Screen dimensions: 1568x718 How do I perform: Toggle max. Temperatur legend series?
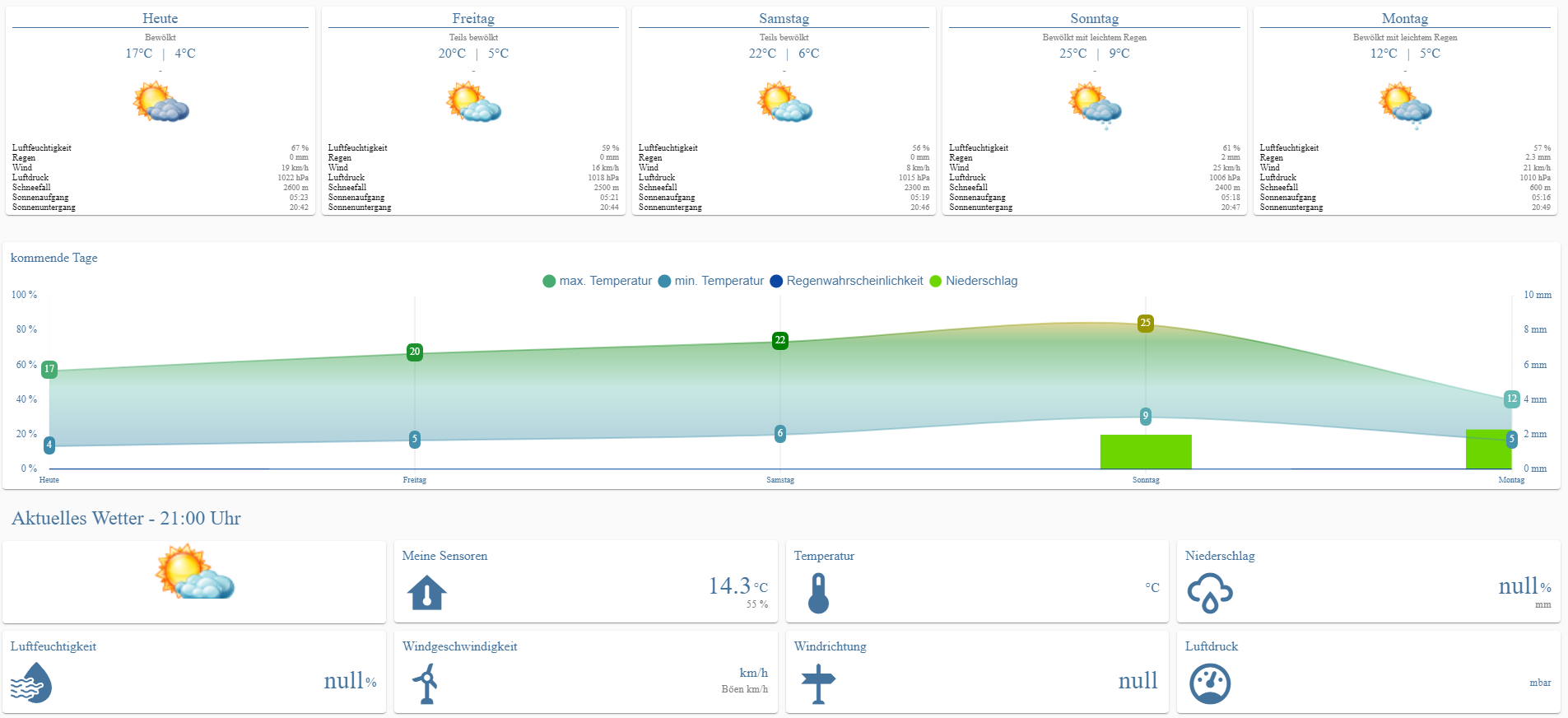click(598, 281)
